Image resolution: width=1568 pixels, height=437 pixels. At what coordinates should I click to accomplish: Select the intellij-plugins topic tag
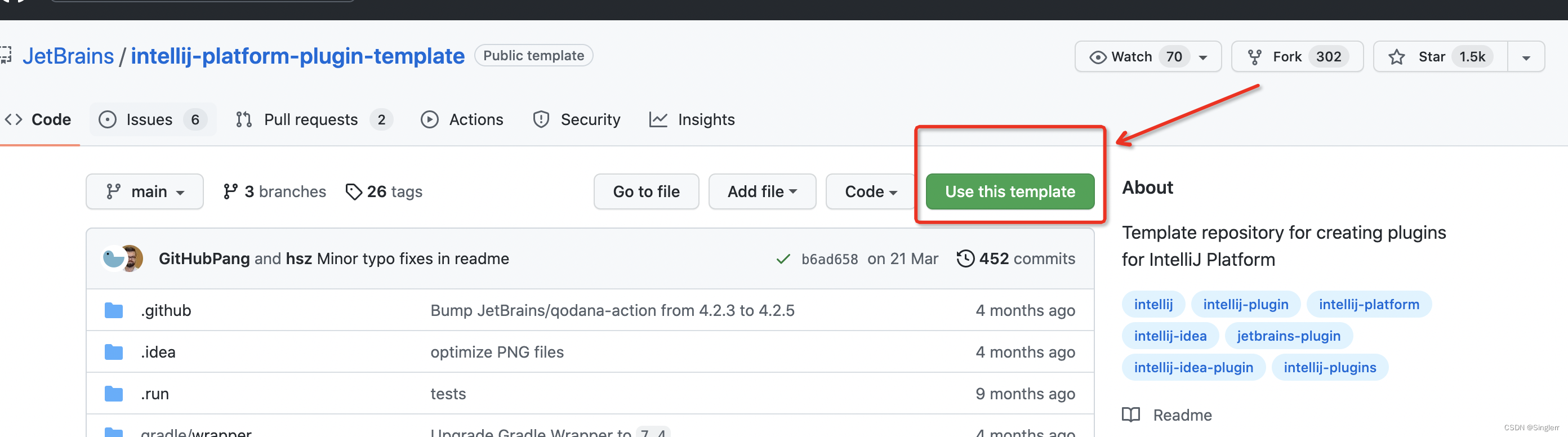coord(1329,368)
